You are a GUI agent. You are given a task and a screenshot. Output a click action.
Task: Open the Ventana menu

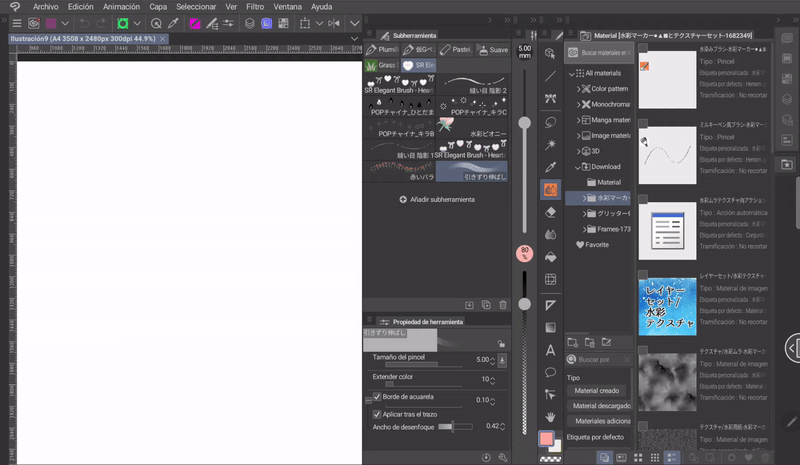[x=287, y=7]
